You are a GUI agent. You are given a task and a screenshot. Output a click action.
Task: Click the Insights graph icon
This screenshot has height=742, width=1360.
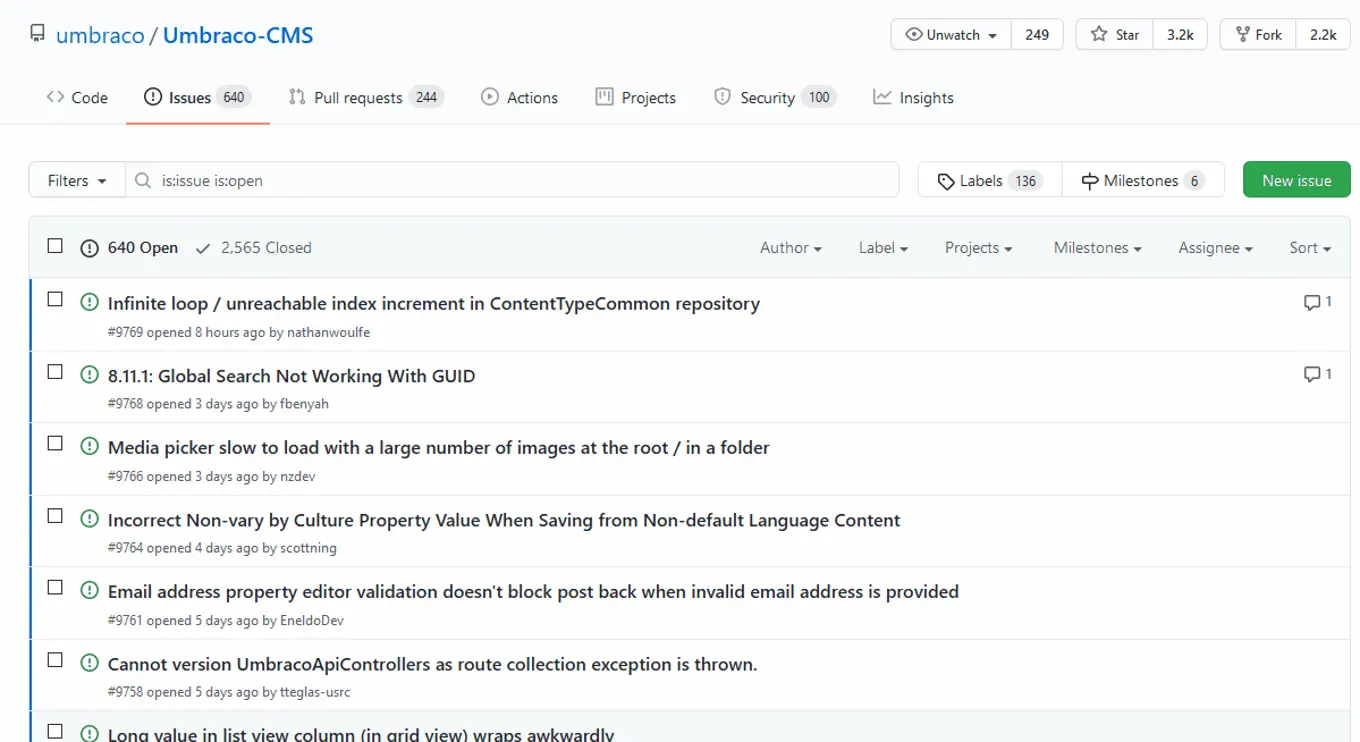(x=882, y=97)
